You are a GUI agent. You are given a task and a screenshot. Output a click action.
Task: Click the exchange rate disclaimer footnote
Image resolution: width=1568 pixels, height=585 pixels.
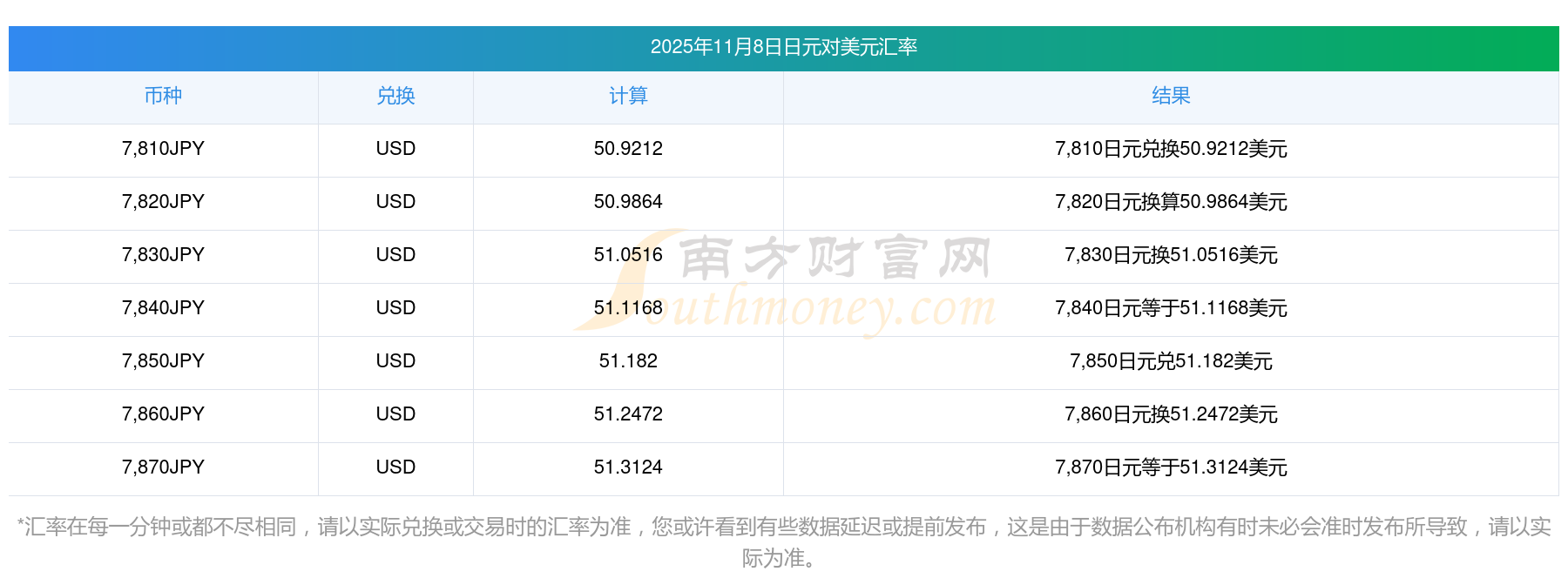point(784,542)
